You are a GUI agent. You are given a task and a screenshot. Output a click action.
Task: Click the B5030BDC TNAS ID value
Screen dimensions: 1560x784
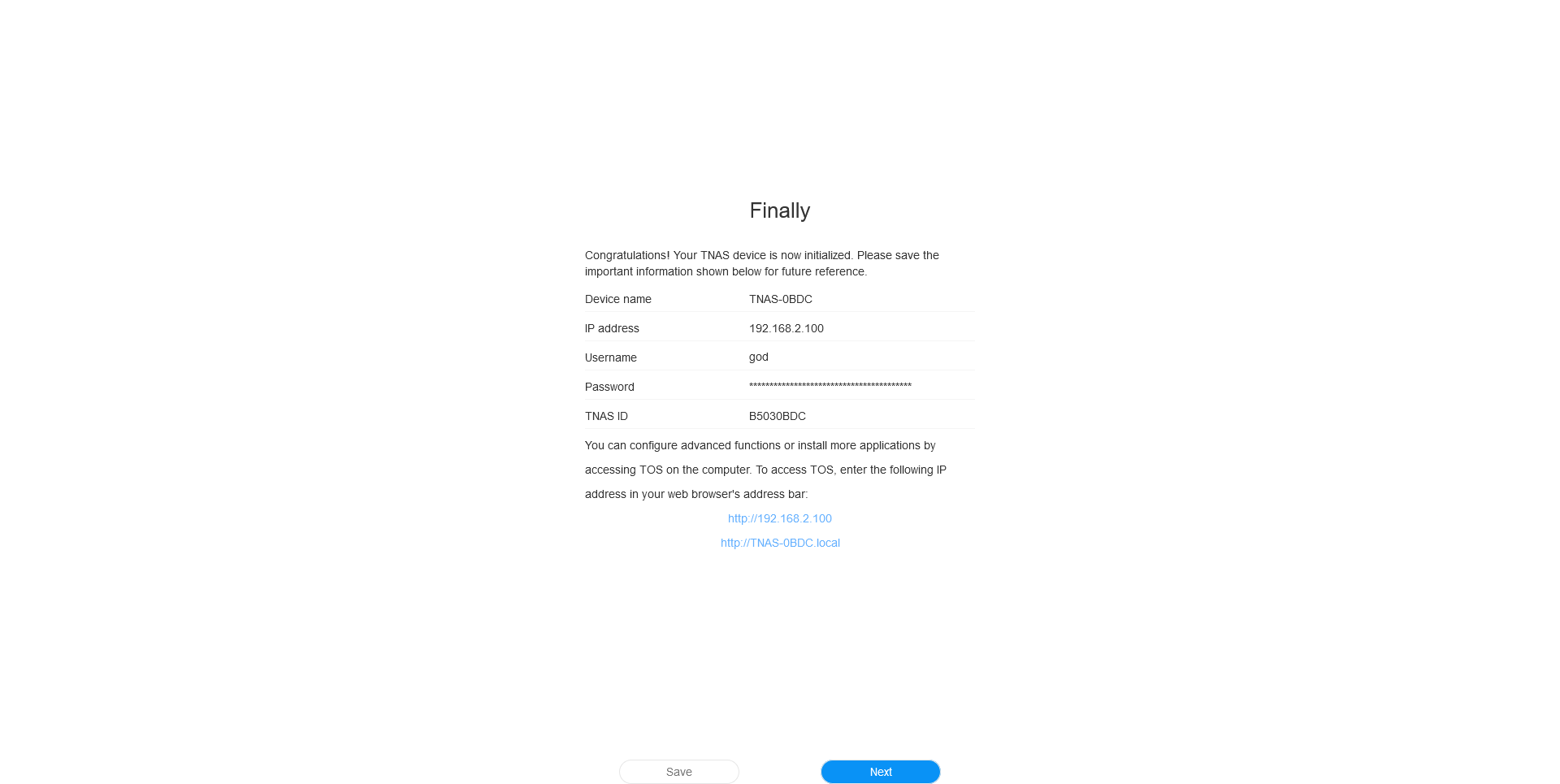778,416
